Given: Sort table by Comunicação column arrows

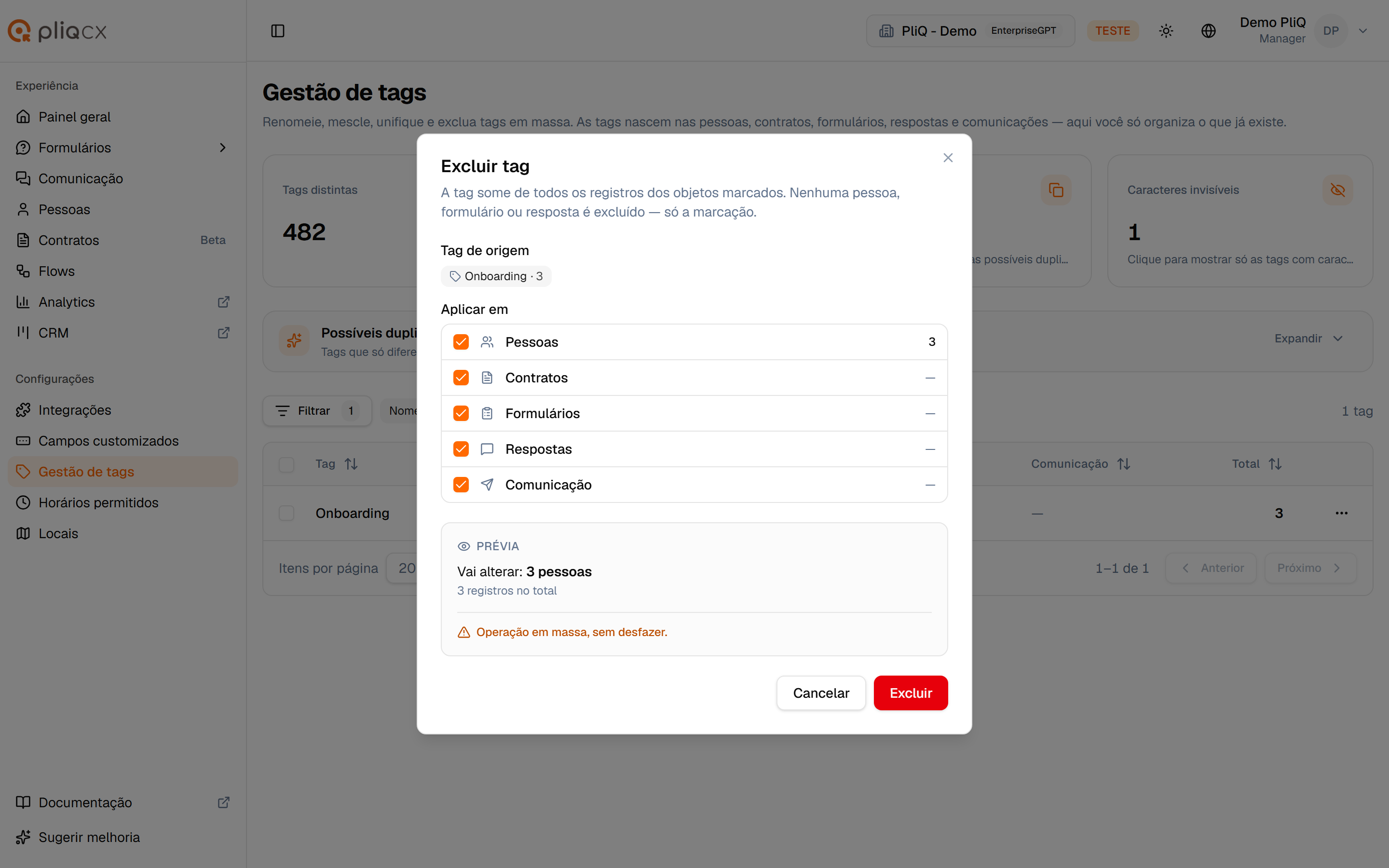Looking at the screenshot, I should tap(1124, 464).
